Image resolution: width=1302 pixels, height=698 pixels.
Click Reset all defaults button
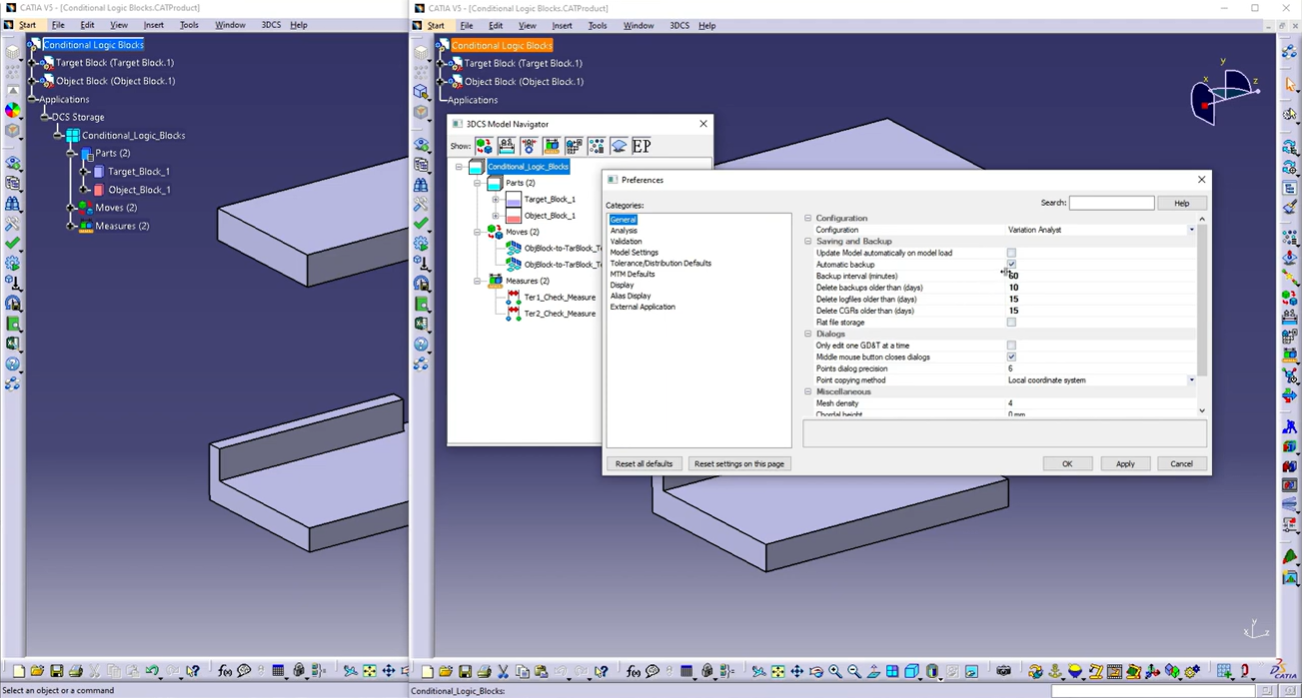coord(644,464)
